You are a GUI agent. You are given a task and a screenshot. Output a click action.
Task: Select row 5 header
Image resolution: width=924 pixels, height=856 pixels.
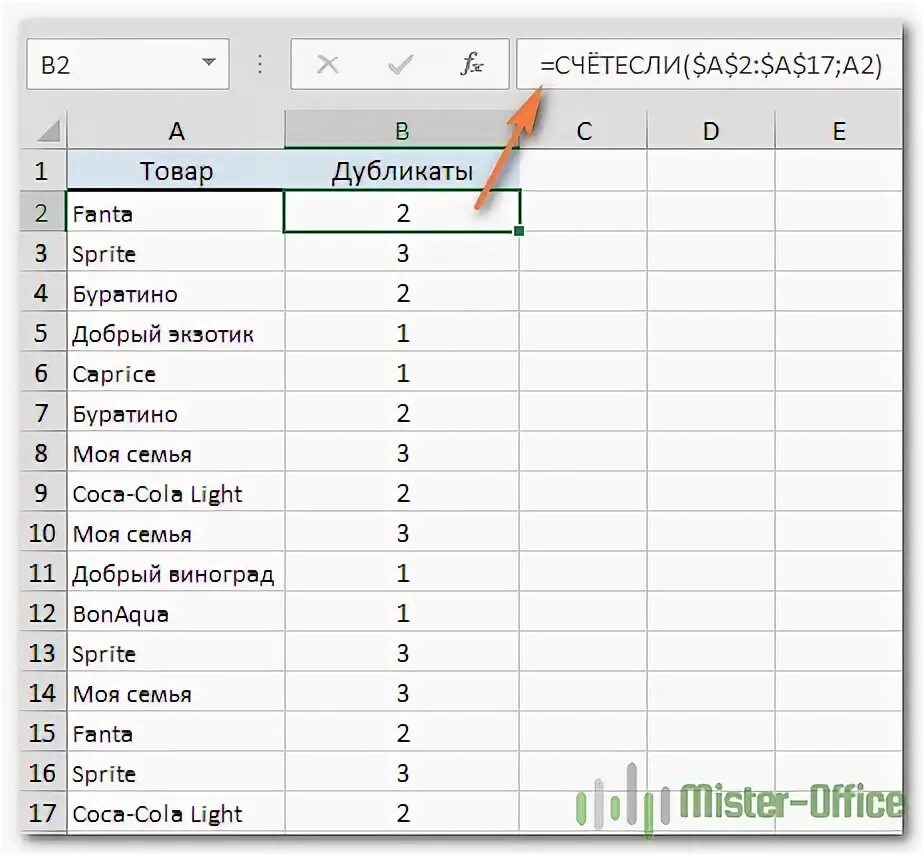(x=44, y=332)
